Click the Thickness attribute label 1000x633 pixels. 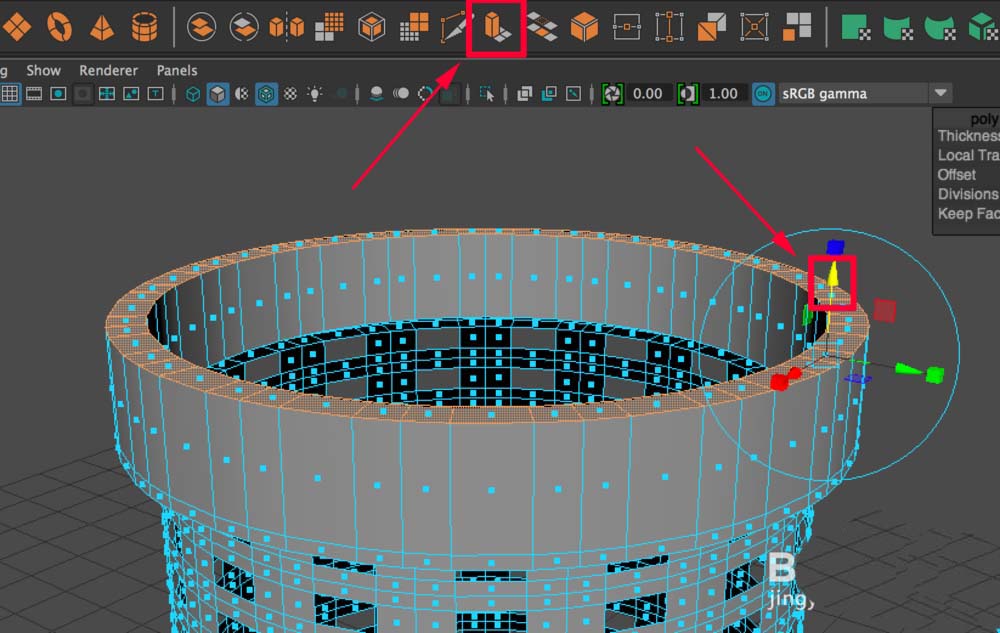pos(968,136)
